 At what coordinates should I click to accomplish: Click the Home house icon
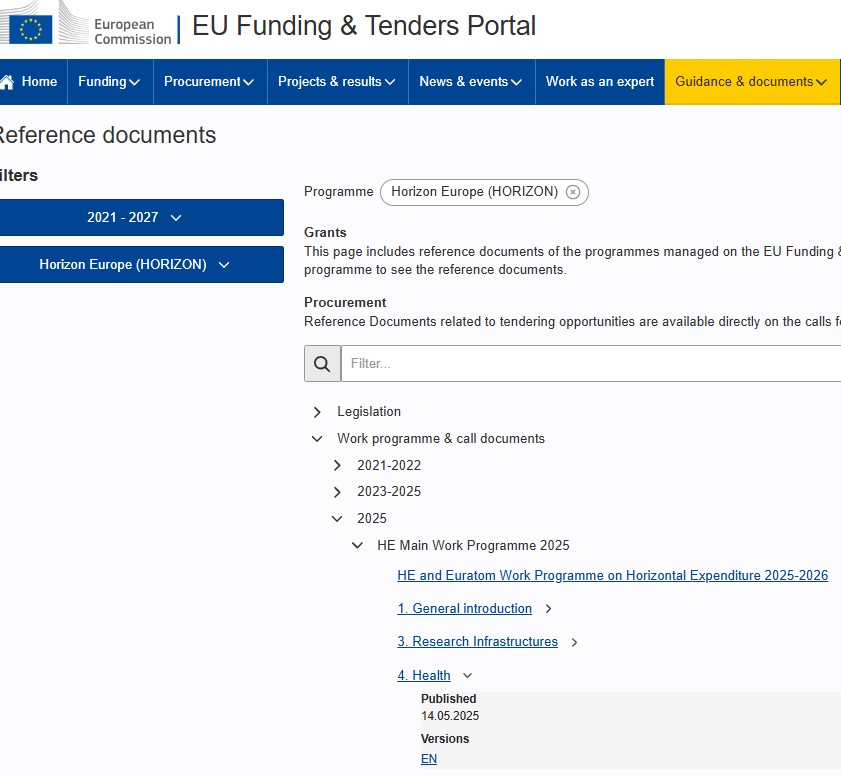(7, 82)
